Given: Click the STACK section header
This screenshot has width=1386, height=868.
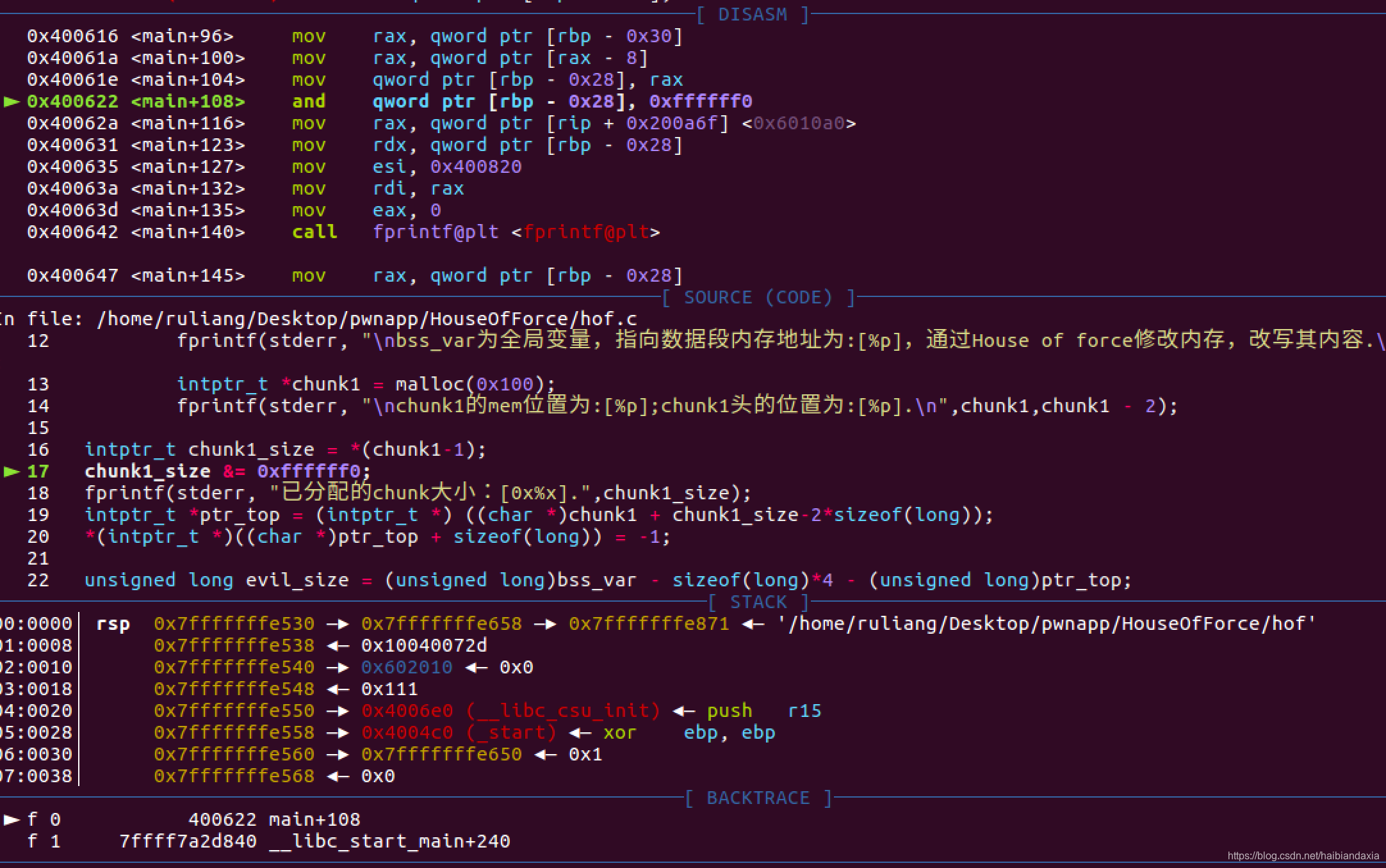Looking at the screenshot, I should point(758,602).
